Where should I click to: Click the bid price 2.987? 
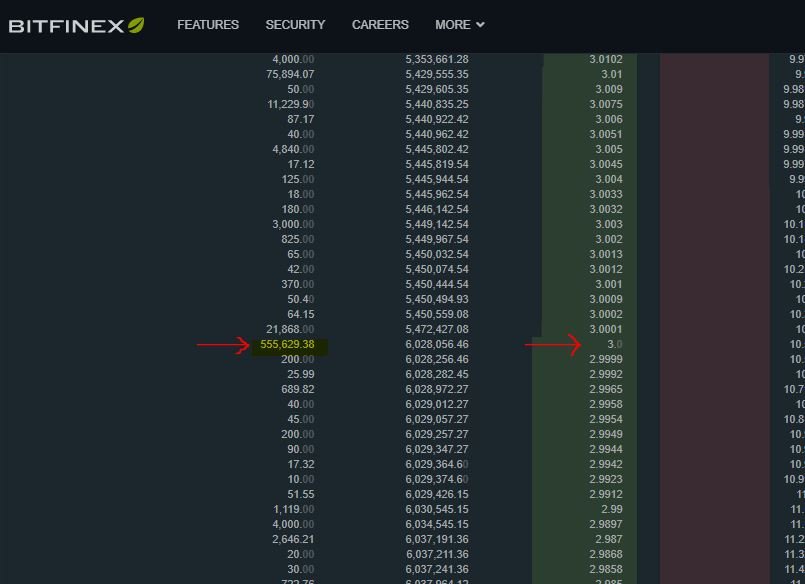tap(609, 539)
